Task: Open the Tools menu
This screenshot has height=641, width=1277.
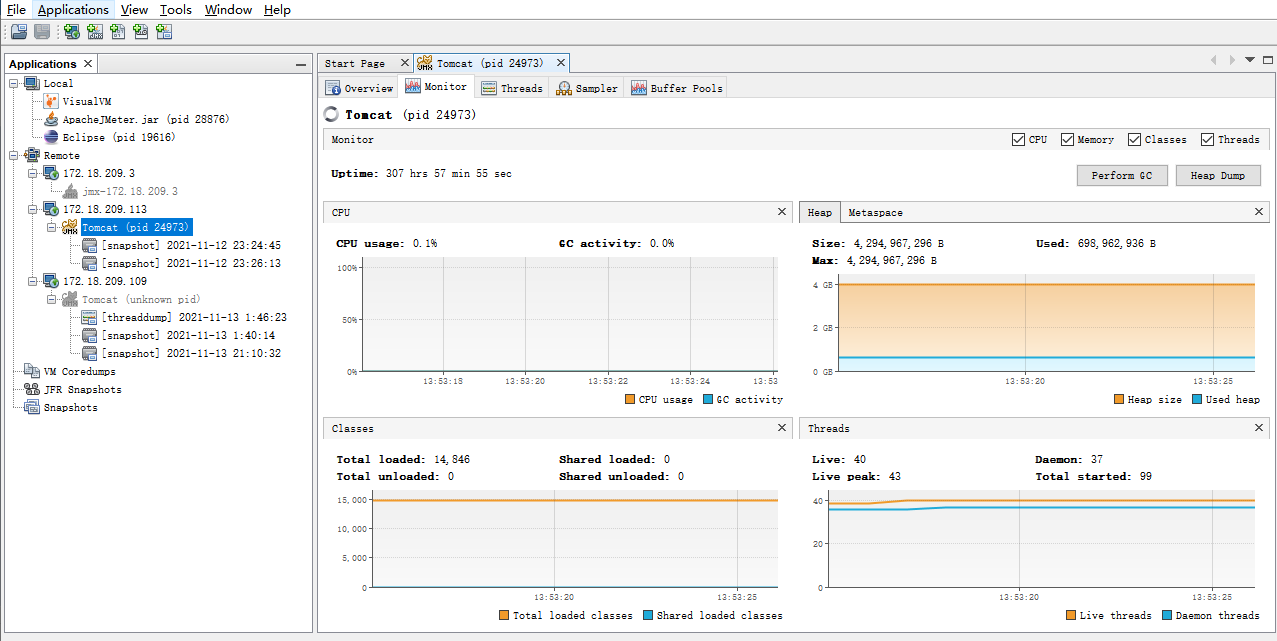Action: [176, 10]
